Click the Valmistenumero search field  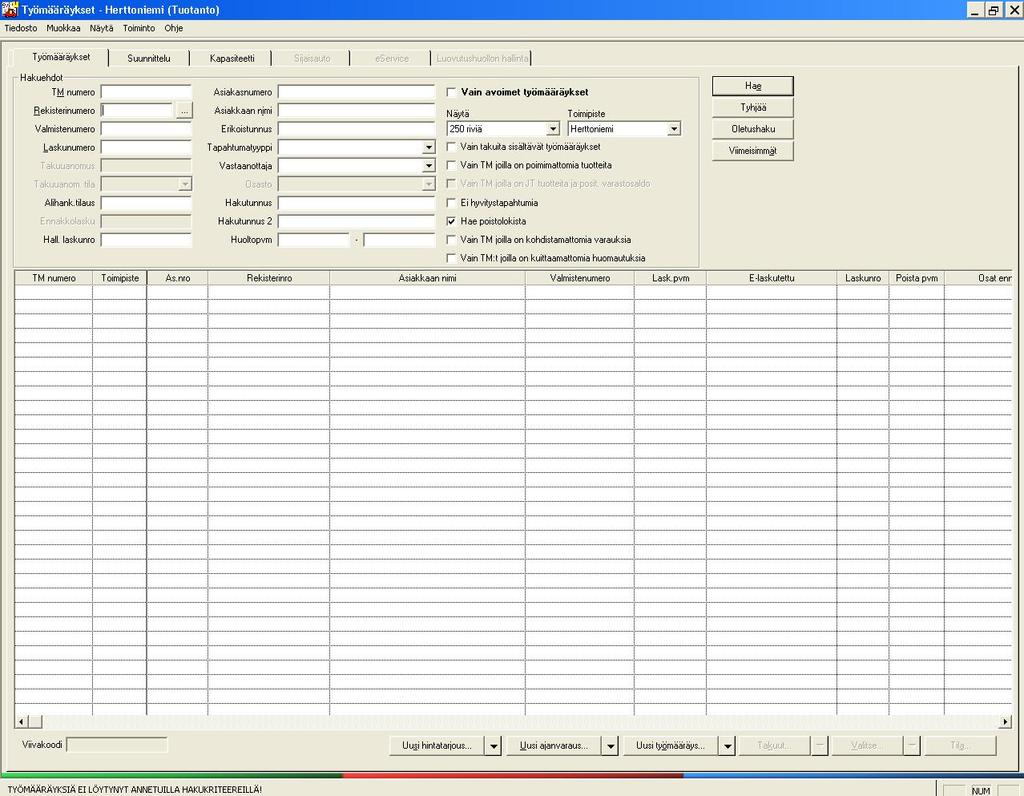point(146,129)
